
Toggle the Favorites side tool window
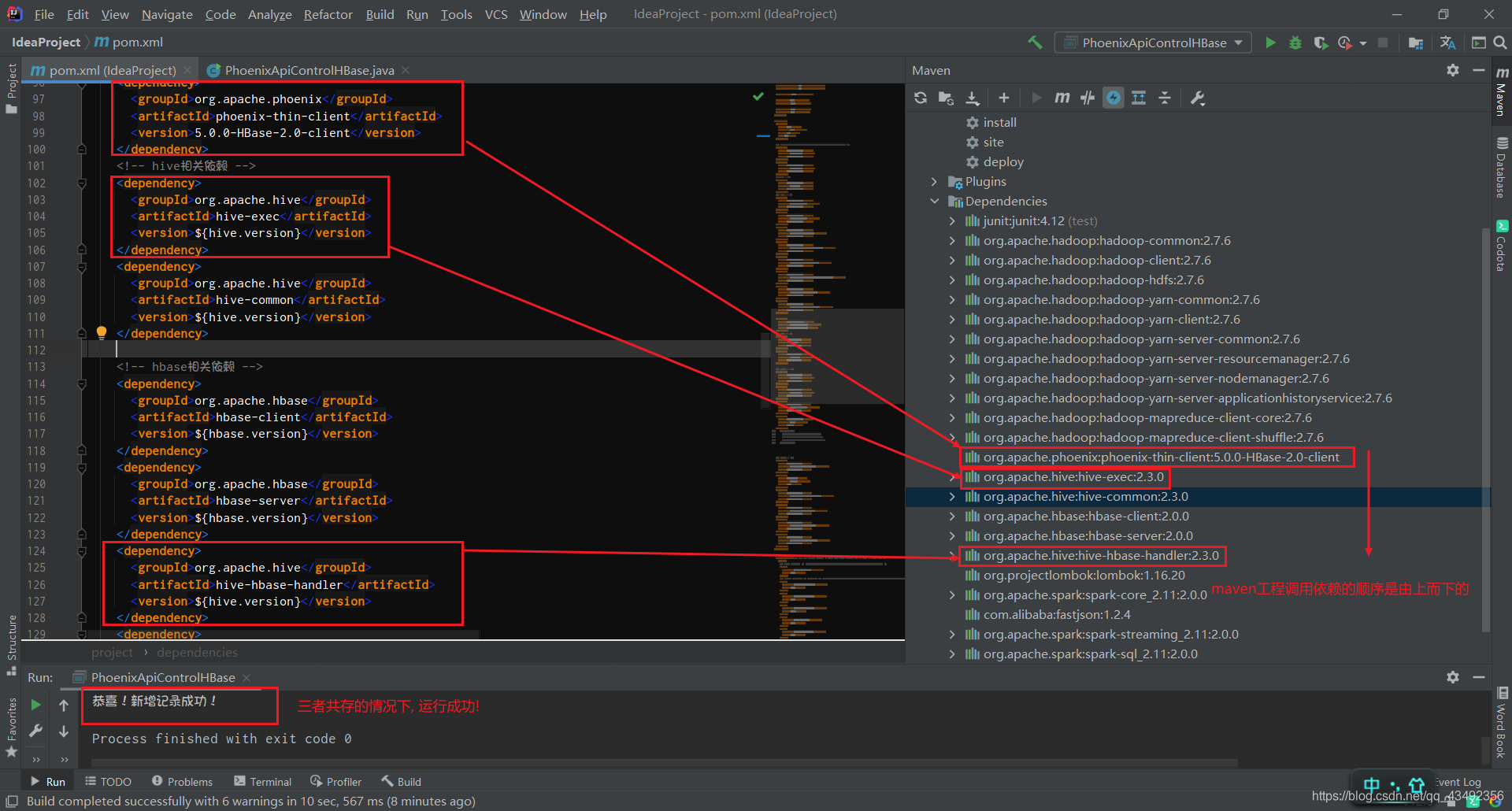(11, 727)
